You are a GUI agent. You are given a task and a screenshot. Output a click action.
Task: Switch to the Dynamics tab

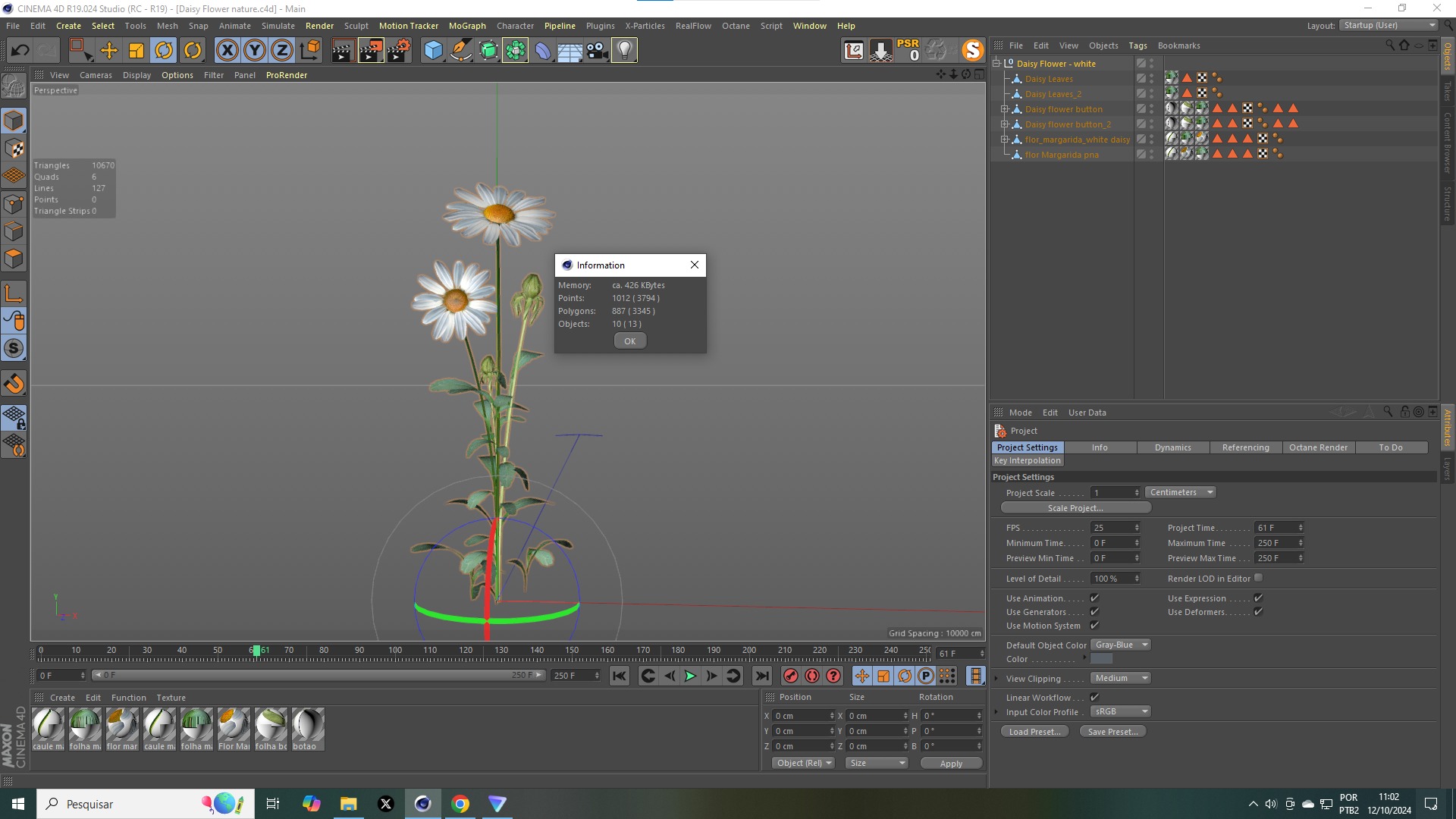[x=1172, y=447]
